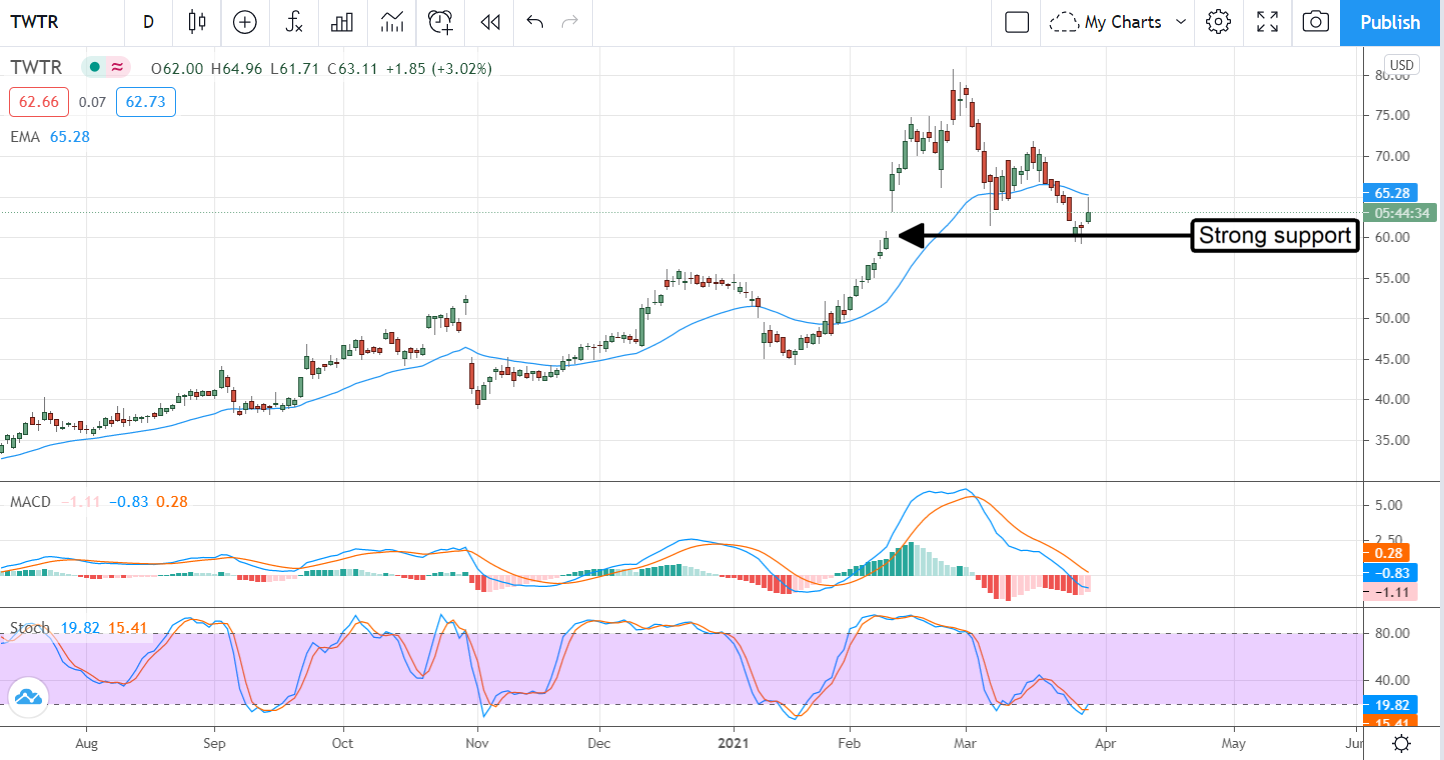Click the blue 62.73 buy price button
The width and height of the screenshot is (1444, 760).
[145, 101]
